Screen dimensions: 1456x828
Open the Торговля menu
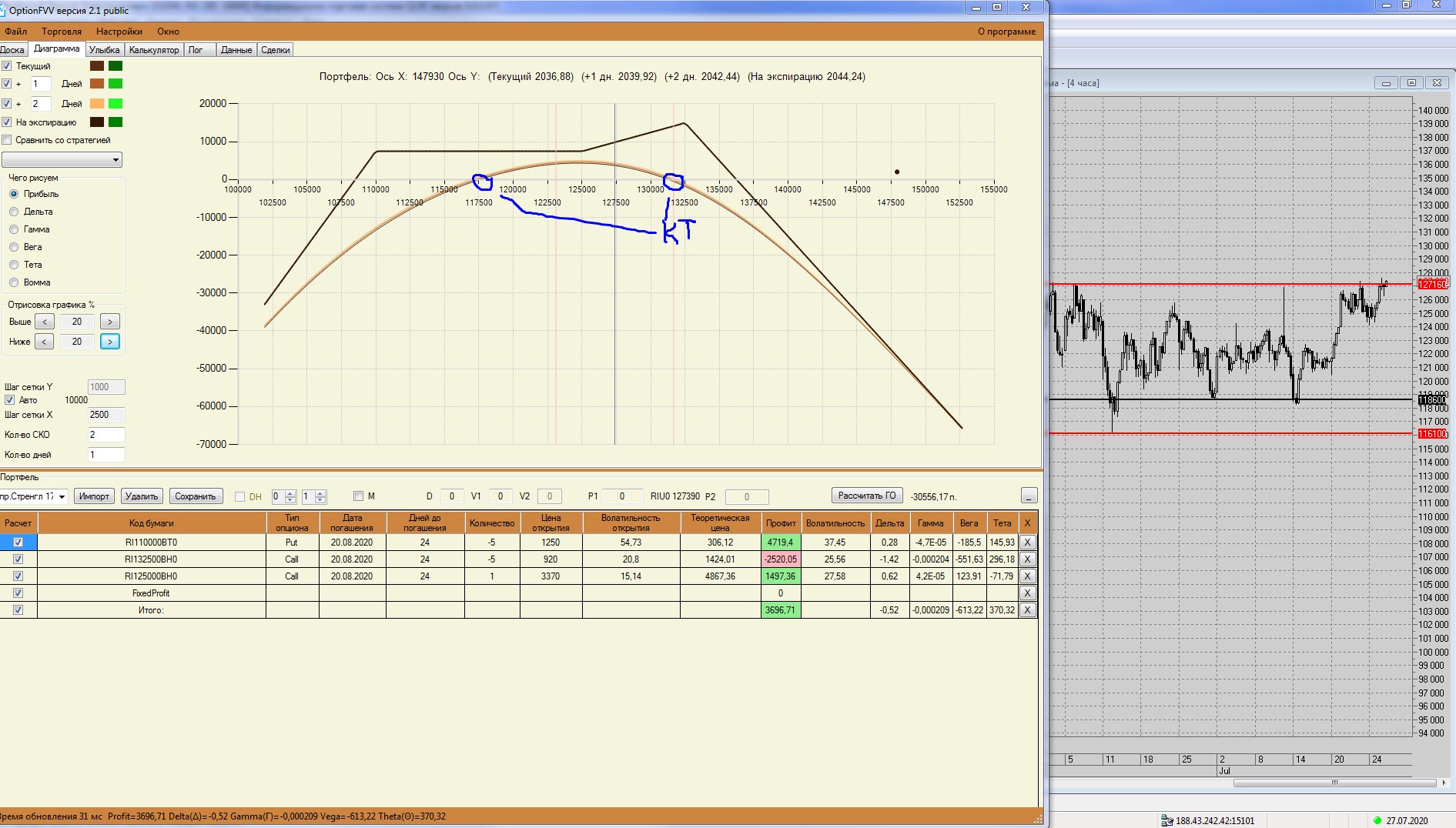(62, 32)
